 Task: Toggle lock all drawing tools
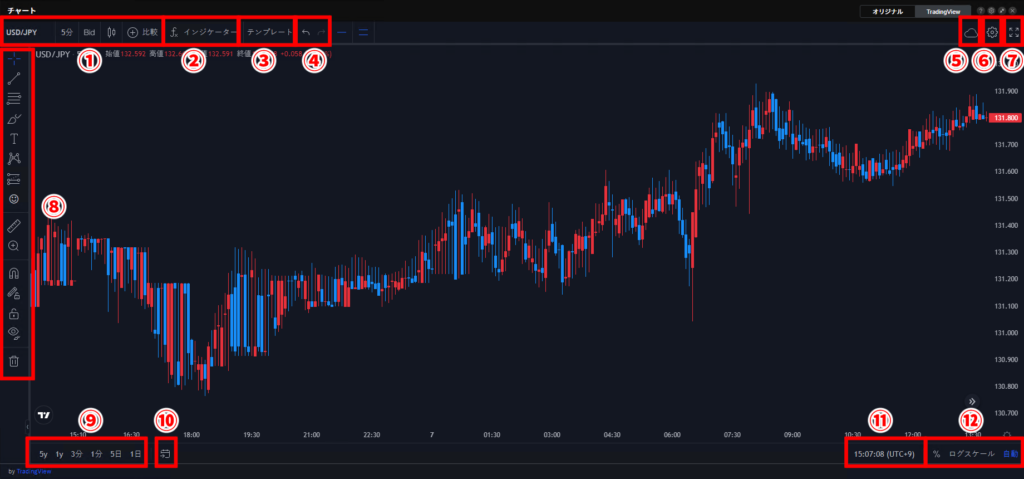[15, 314]
